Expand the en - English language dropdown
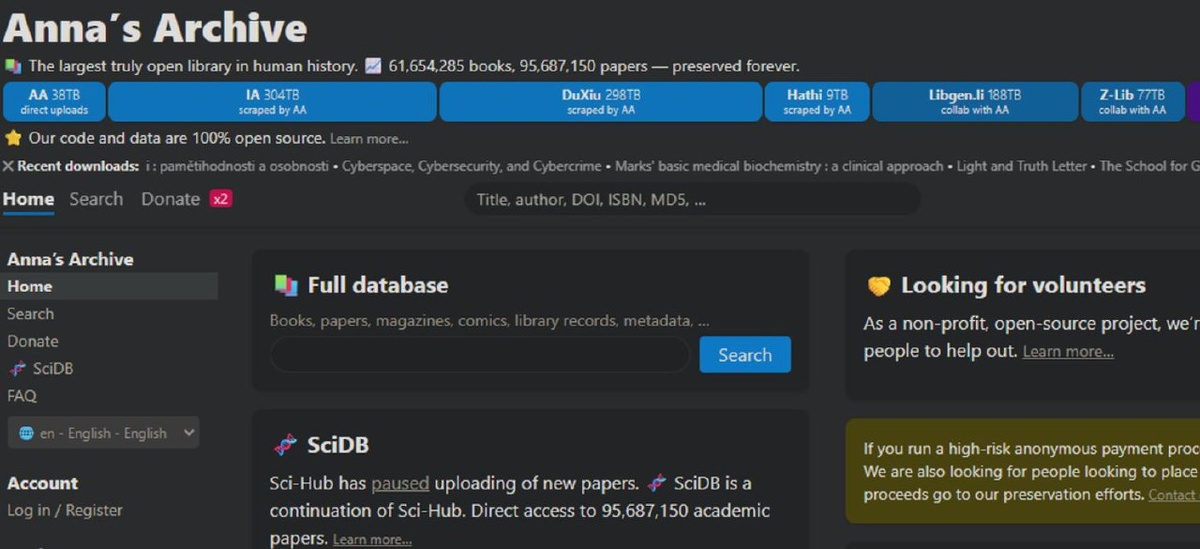The width and height of the screenshot is (1200, 549). 104,433
